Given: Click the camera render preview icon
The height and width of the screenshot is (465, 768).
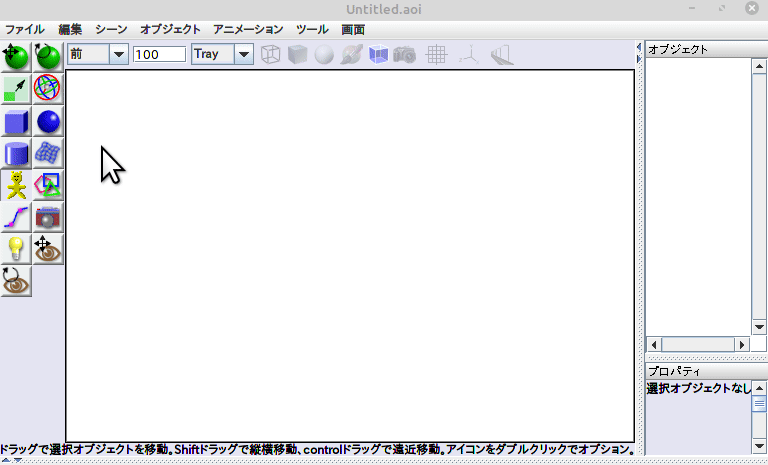Looking at the screenshot, I should pos(405,54).
